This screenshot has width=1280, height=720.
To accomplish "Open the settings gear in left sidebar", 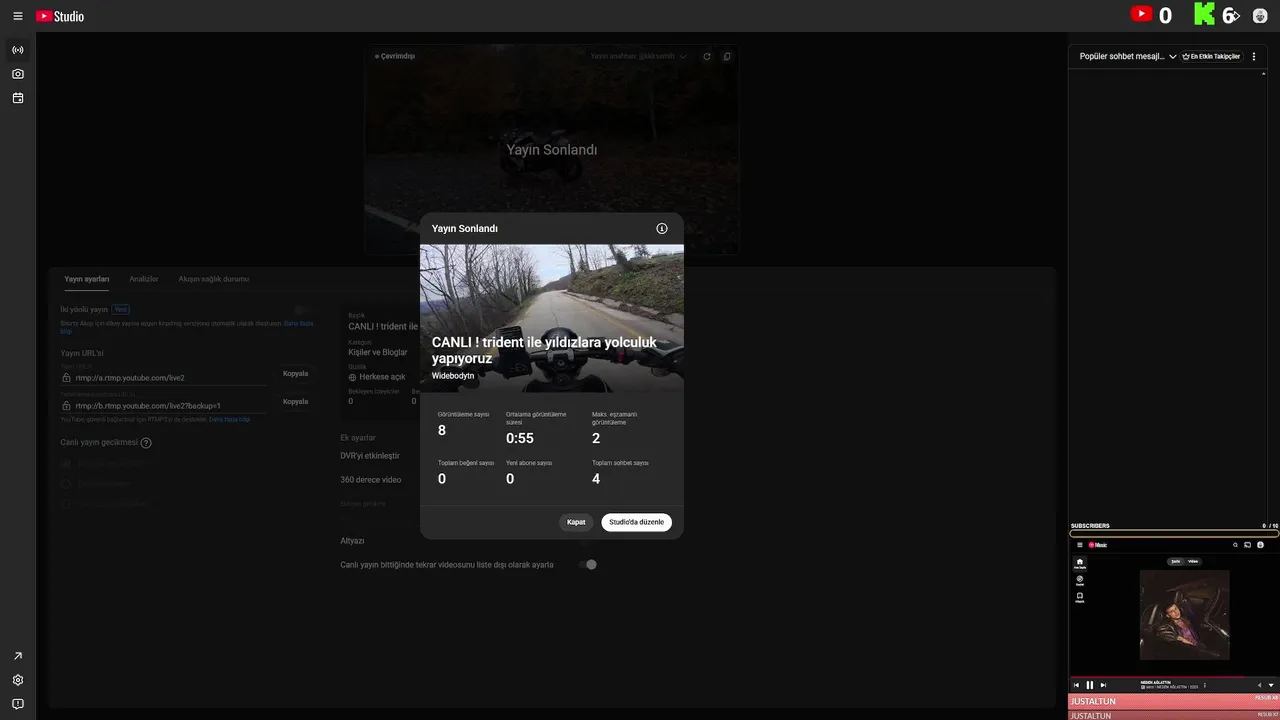I will [x=18, y=680].
